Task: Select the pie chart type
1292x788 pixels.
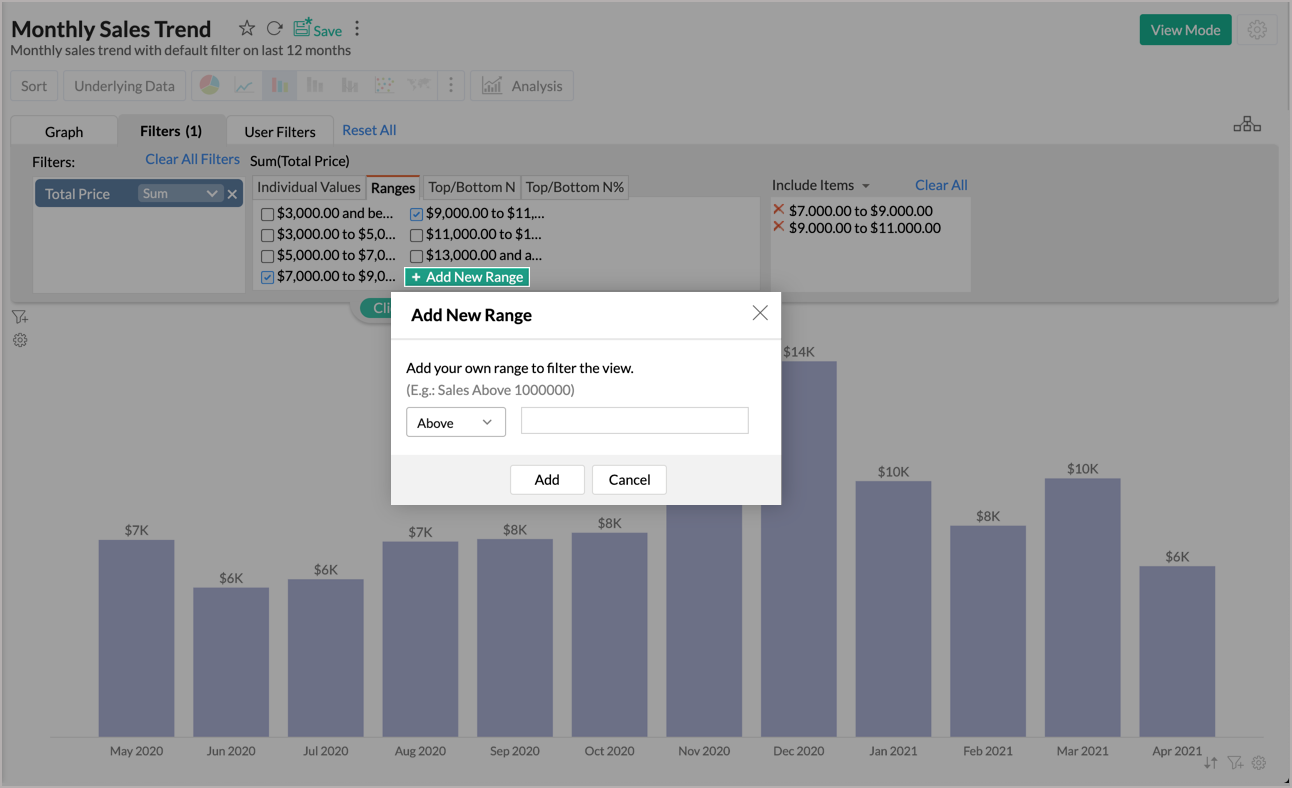Action: (209, 85)
